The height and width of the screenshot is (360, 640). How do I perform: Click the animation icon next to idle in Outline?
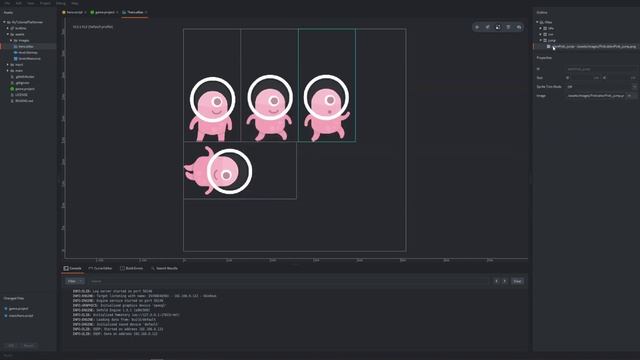point(545,28)
